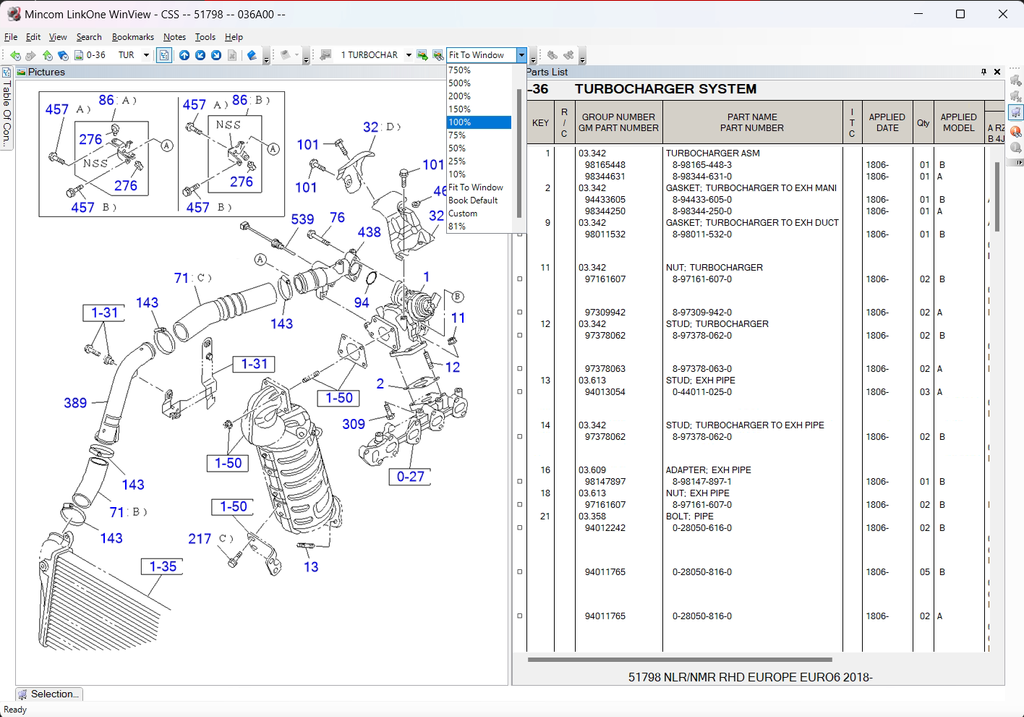The width and height of the screenshot is (1024, 717).
Task: Click the parts list horizontal scrollbar
Action: [680, 660]
